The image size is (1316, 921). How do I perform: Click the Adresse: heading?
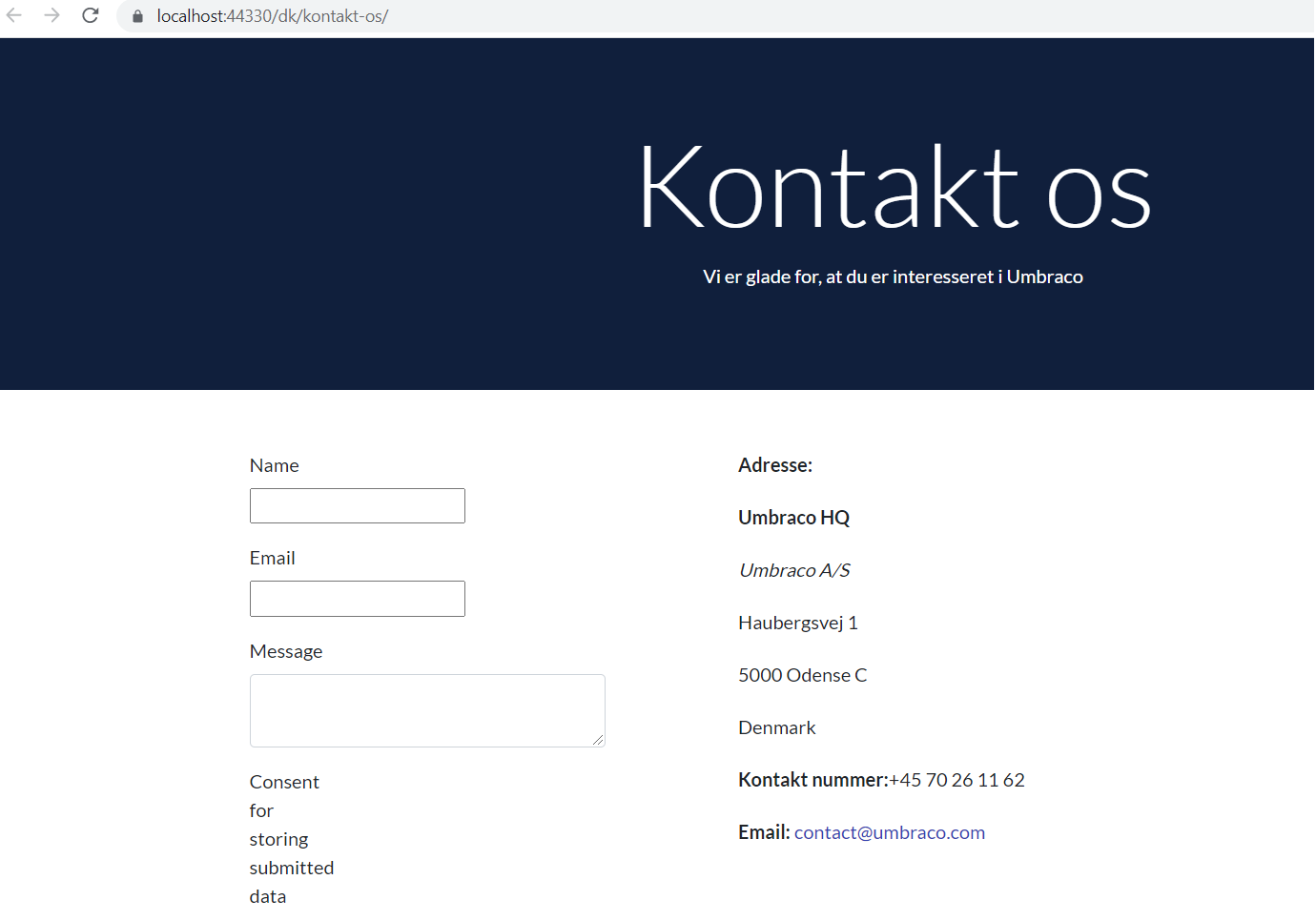(774, 465)
